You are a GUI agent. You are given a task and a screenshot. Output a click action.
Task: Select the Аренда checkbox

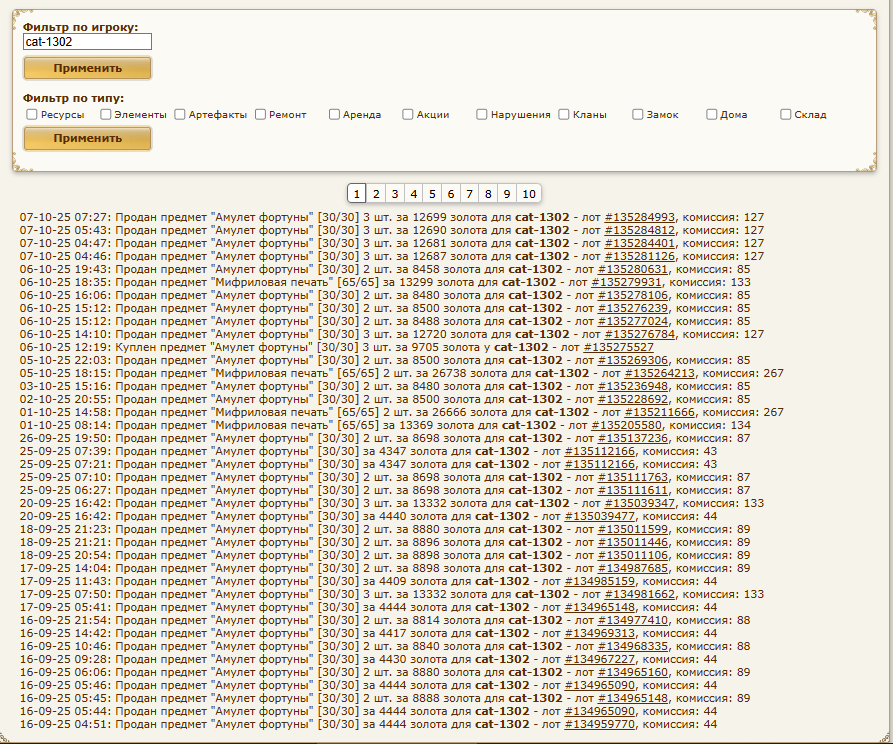point(335,115)
